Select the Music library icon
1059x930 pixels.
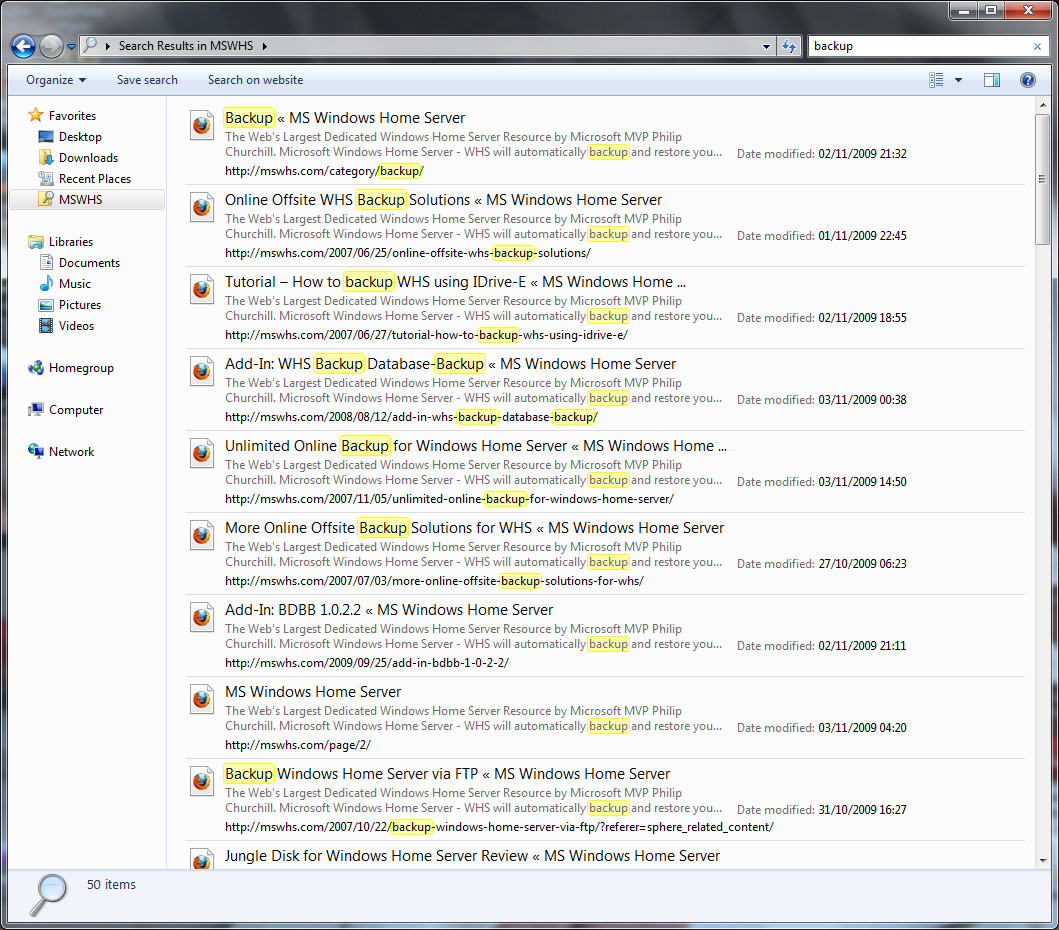tap(46, 284)
